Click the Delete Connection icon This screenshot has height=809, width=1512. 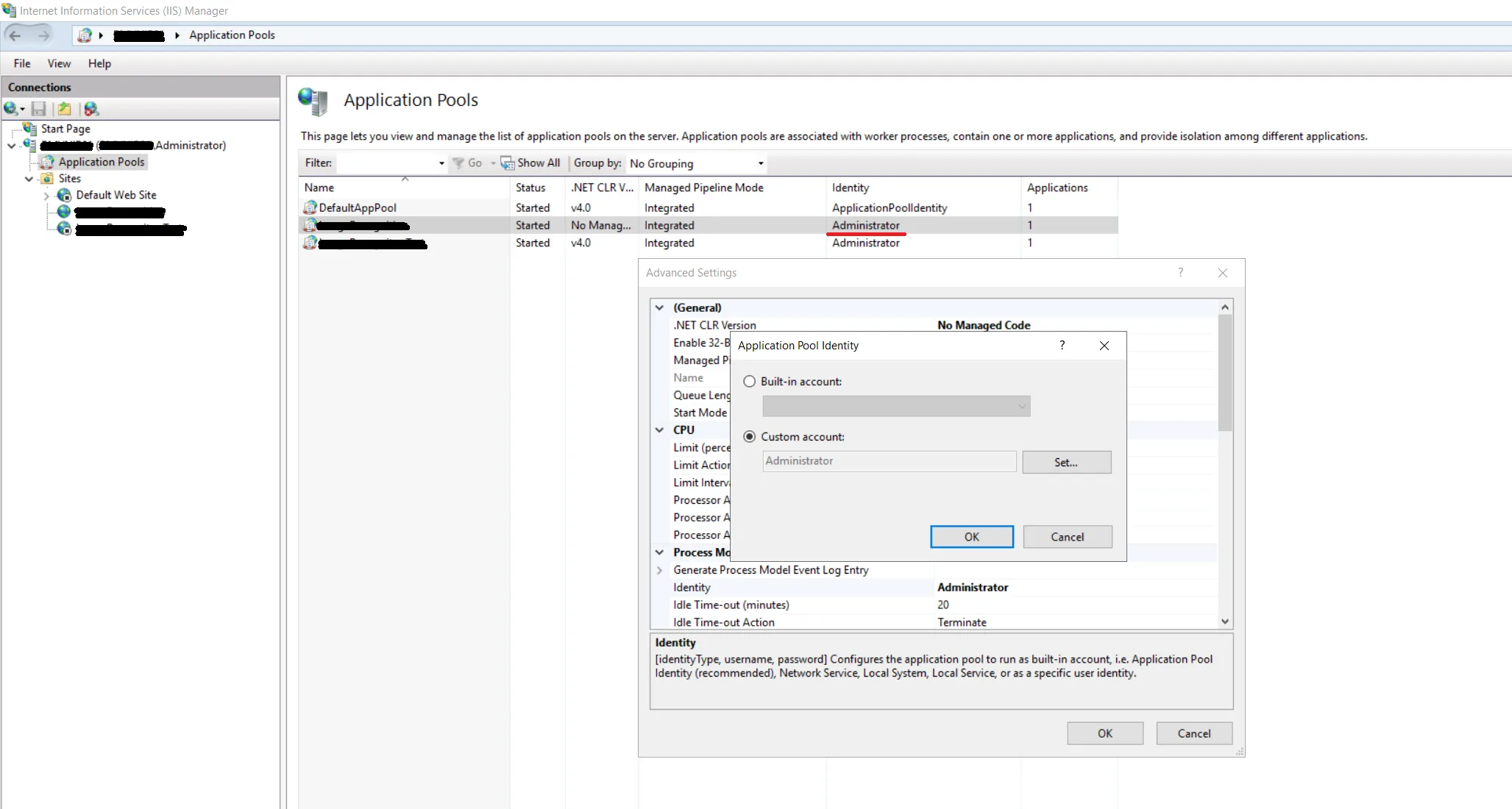point(91,109)
